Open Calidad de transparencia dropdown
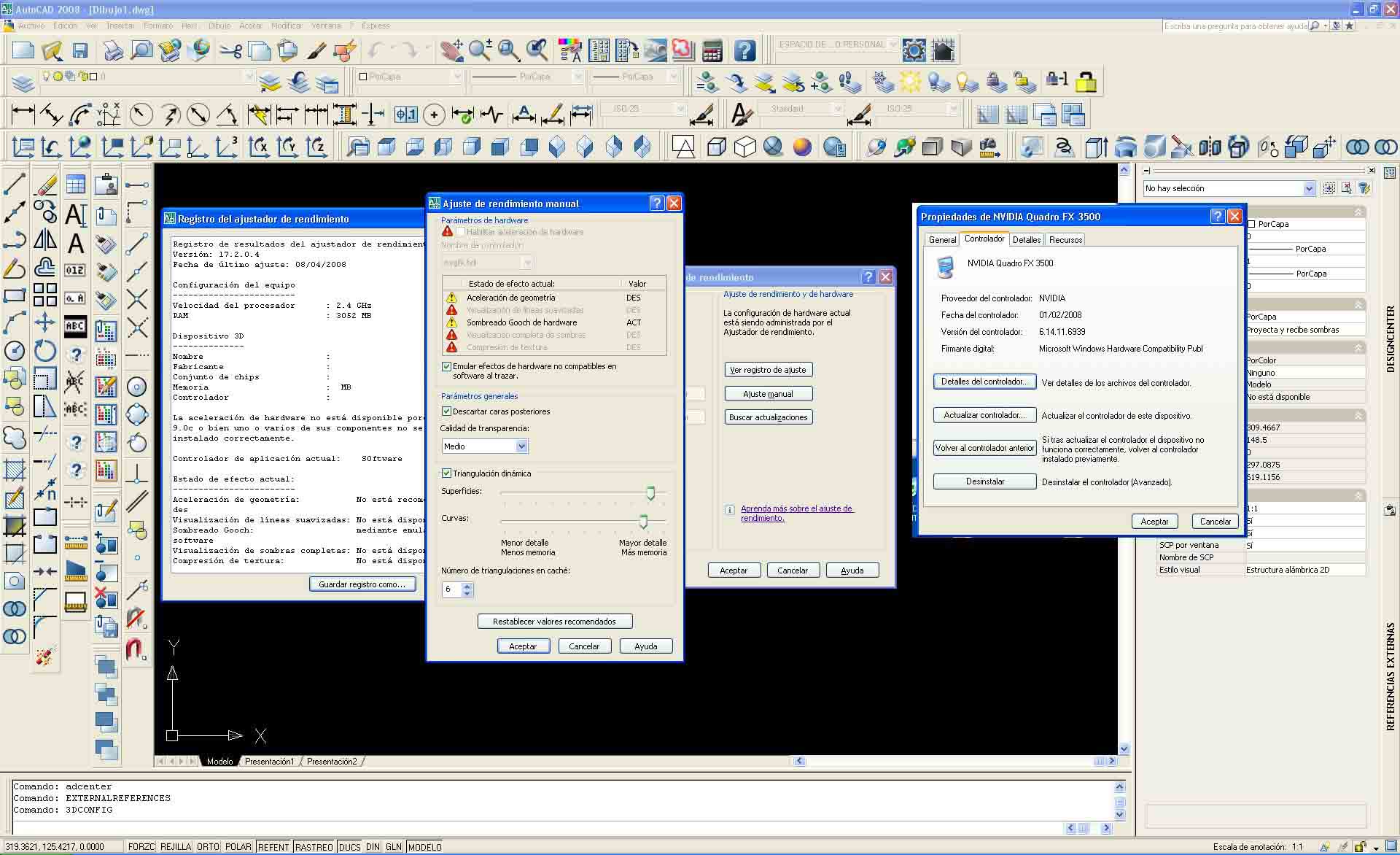 click(521, 446)
